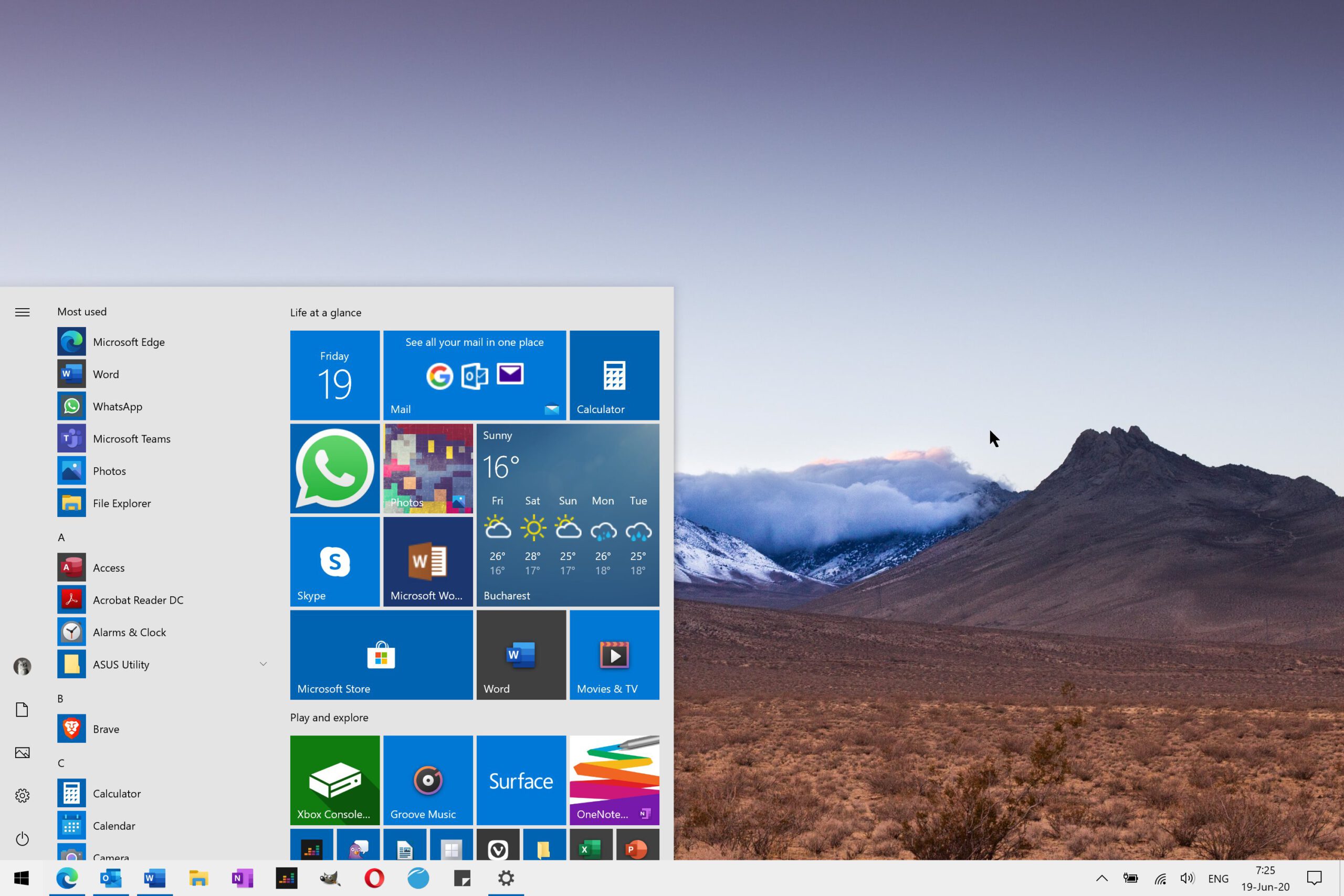Viewport: 1344px width, 896px height.
Task: Launch Access from the A section
Action: [163, 567]
